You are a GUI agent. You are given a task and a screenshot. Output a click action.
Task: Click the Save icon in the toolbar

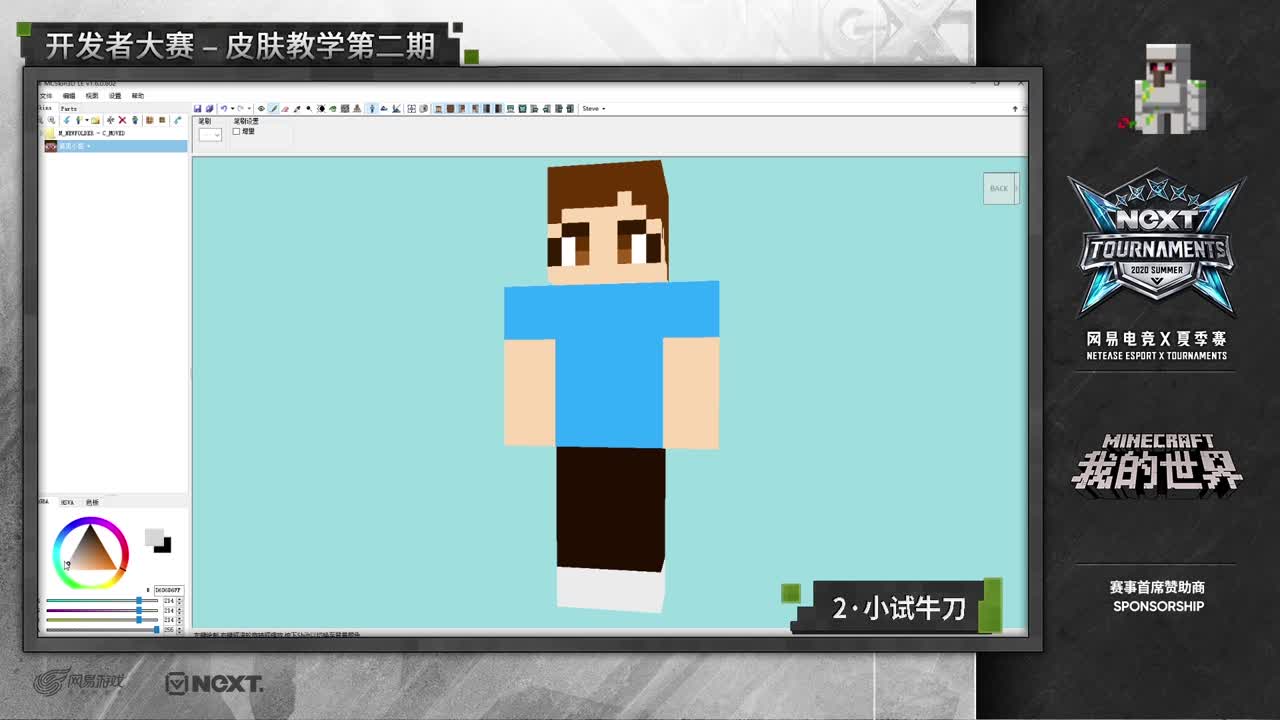click(x=198, y=108)
